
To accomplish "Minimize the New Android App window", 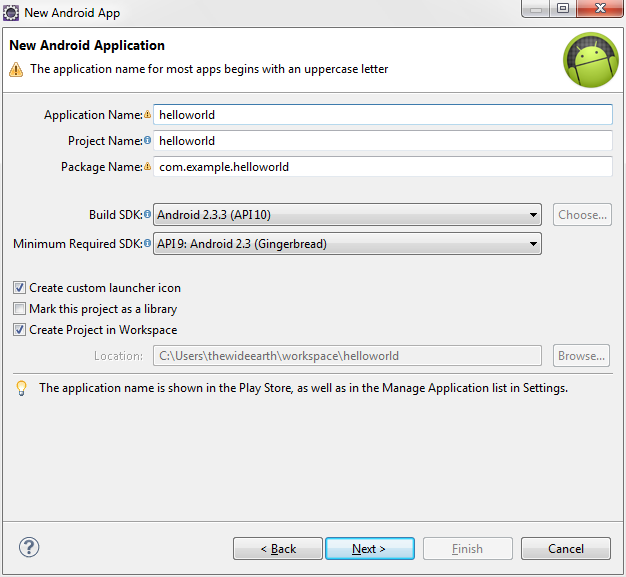I will (536, 9).
